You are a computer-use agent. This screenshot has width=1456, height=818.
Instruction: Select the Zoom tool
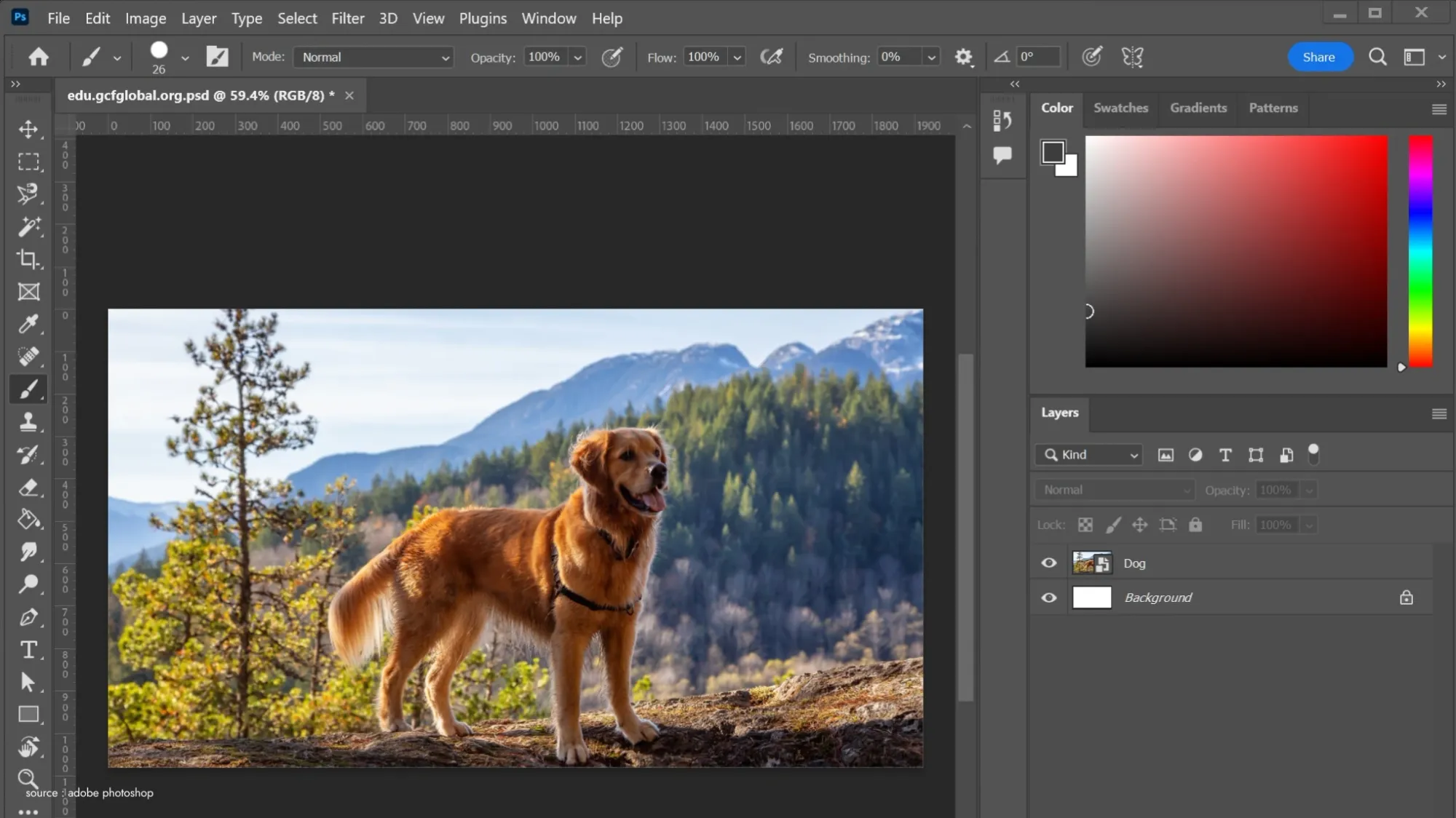28,778
